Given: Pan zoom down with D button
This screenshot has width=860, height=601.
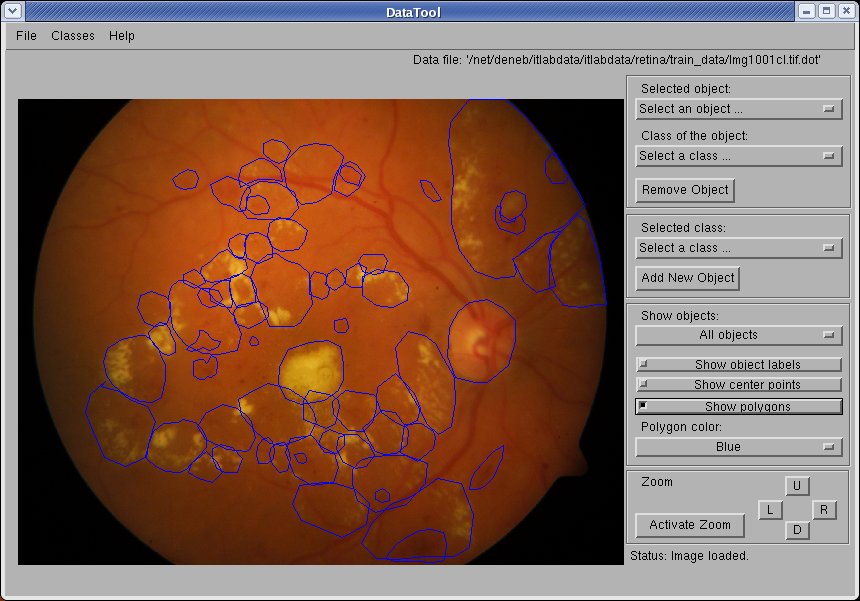Looking at the screenshot, I should coord(797,530).
